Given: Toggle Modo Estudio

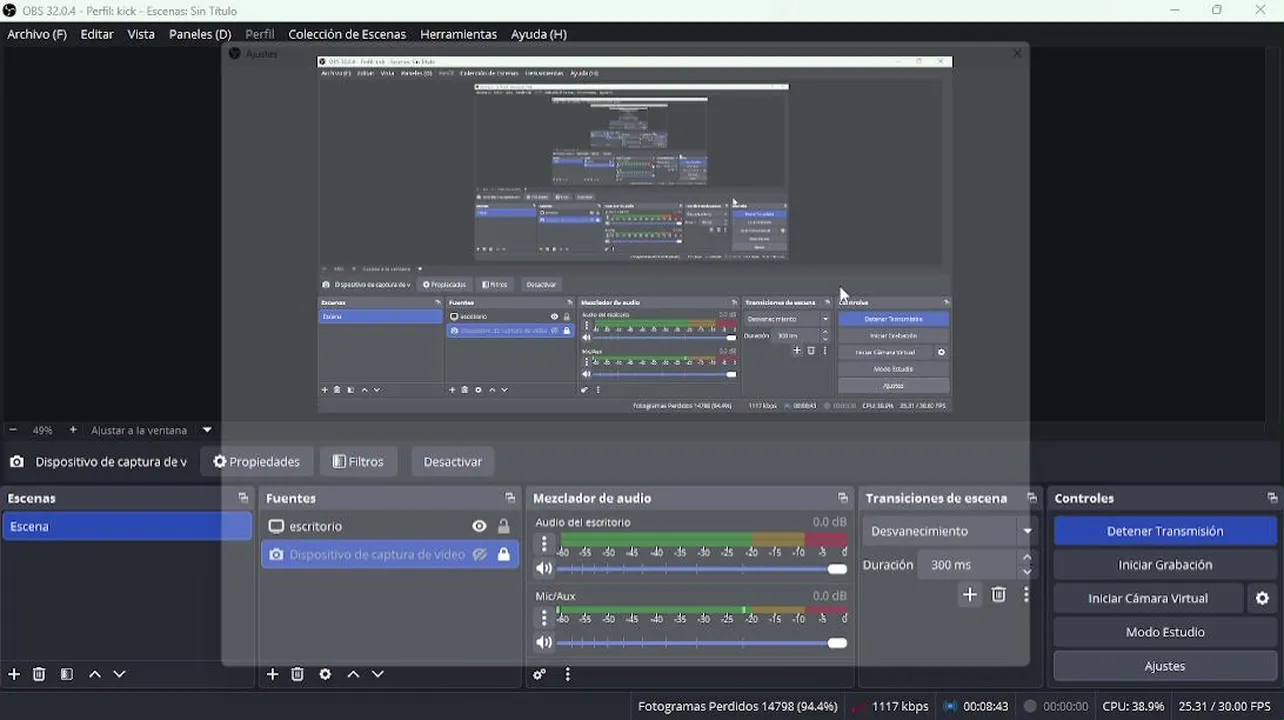Looking at the screenshot, I should 1165,632.
